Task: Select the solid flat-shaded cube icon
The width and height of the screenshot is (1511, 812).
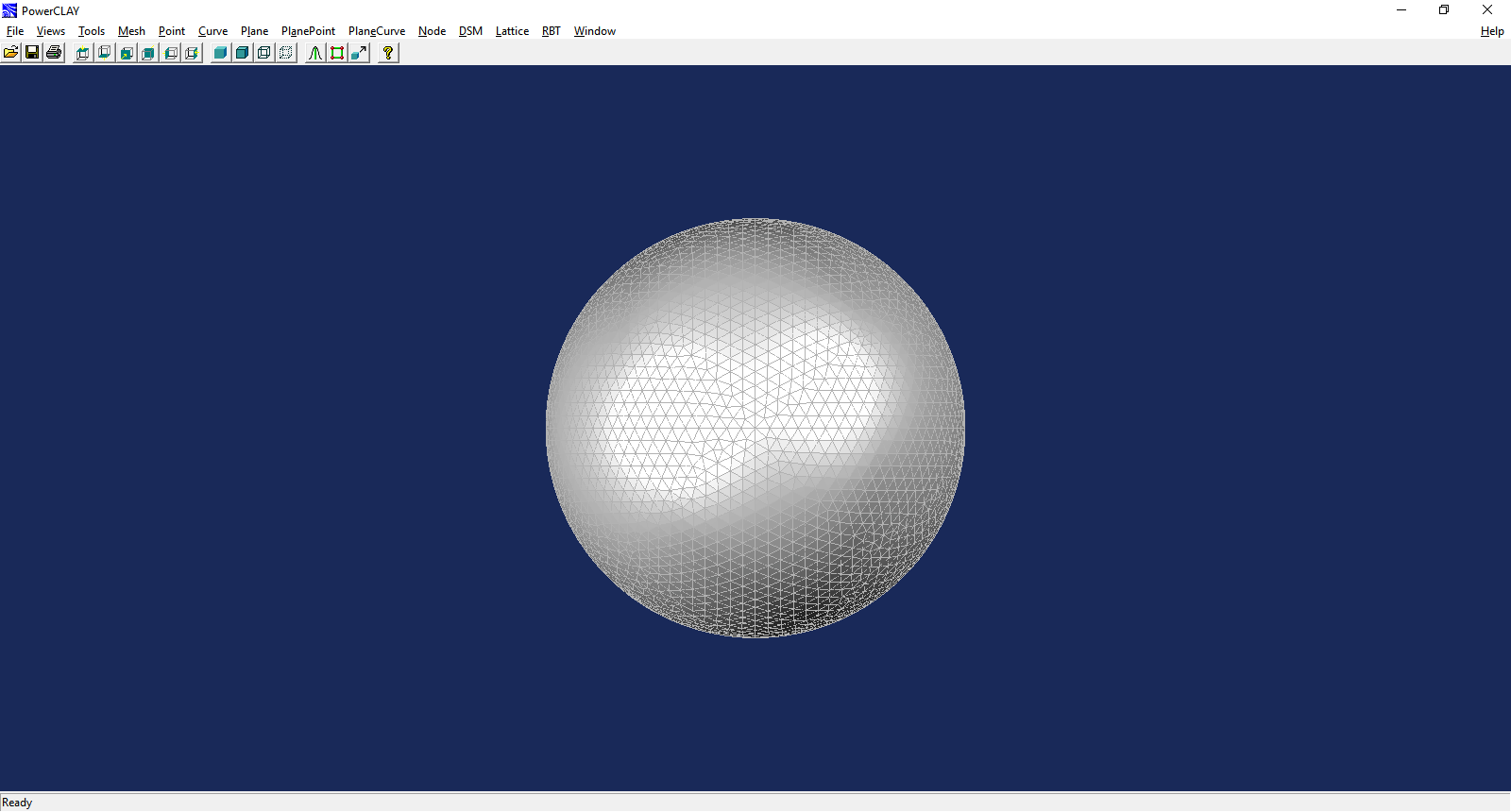Action: tap(220, 53)
